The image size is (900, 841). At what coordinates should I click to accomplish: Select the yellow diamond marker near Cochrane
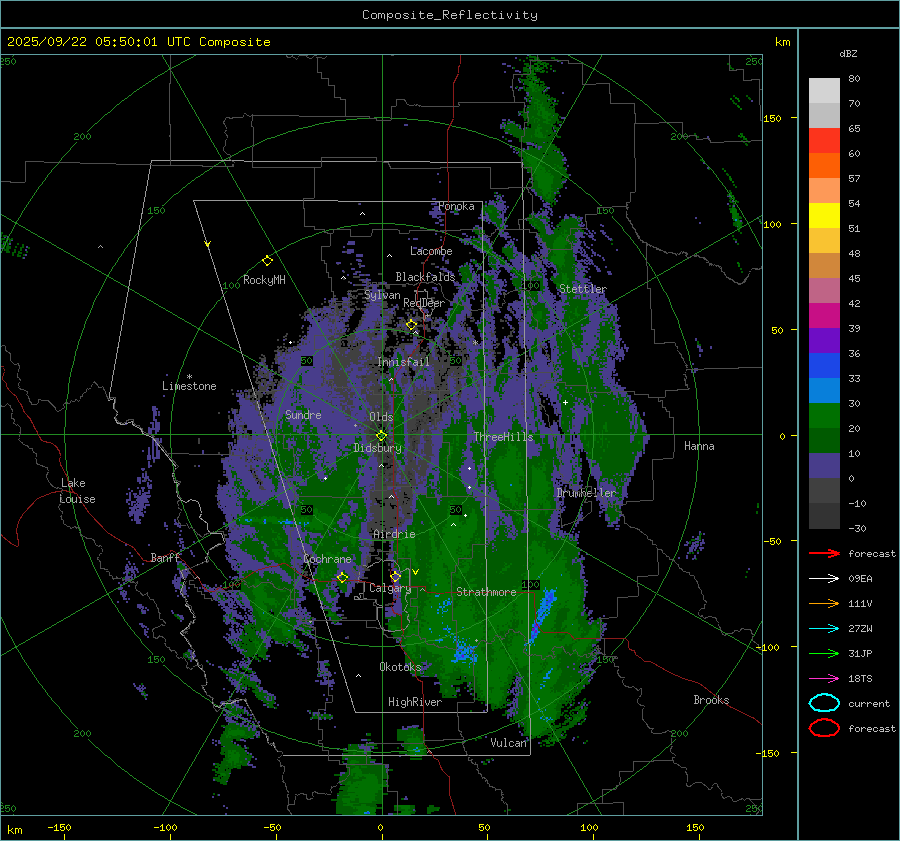pos(342,577)
